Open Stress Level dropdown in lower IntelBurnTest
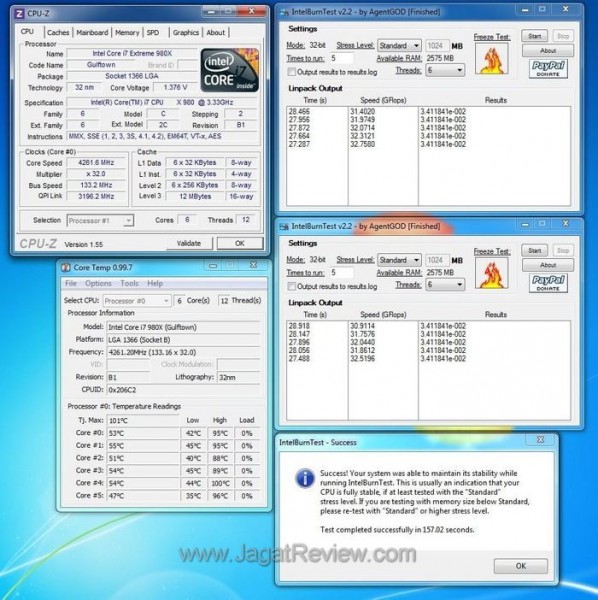598x600 pixels. coord(399,260)
